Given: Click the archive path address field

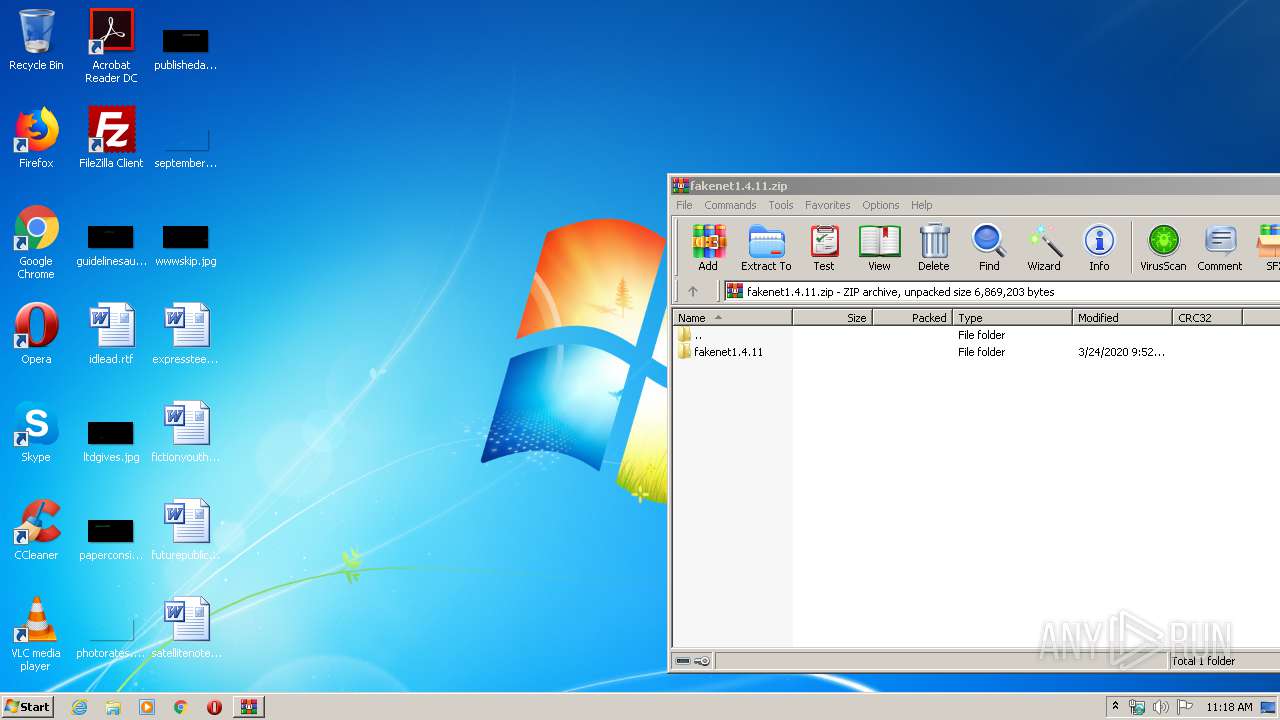Looking at the screenshot, I should (x=1000, y=291).
